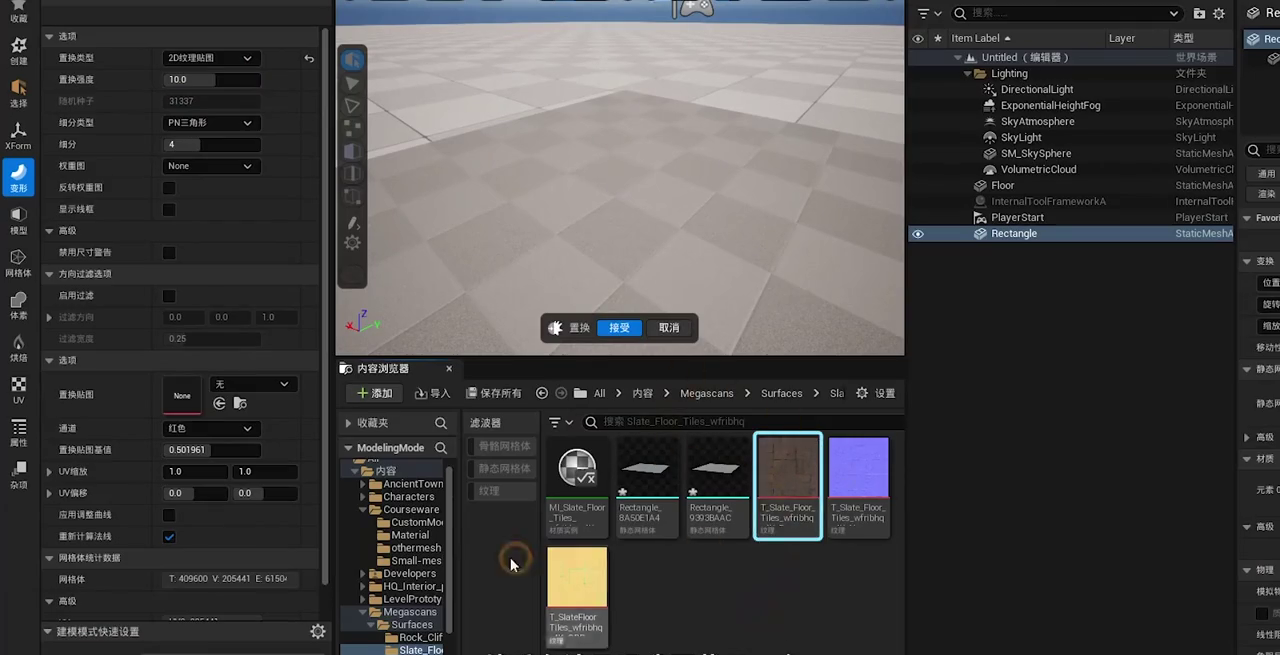The image size is (1280, 655).
Task: Open the 置换贴图 asset dropdown showing 无
Action: 253,384
